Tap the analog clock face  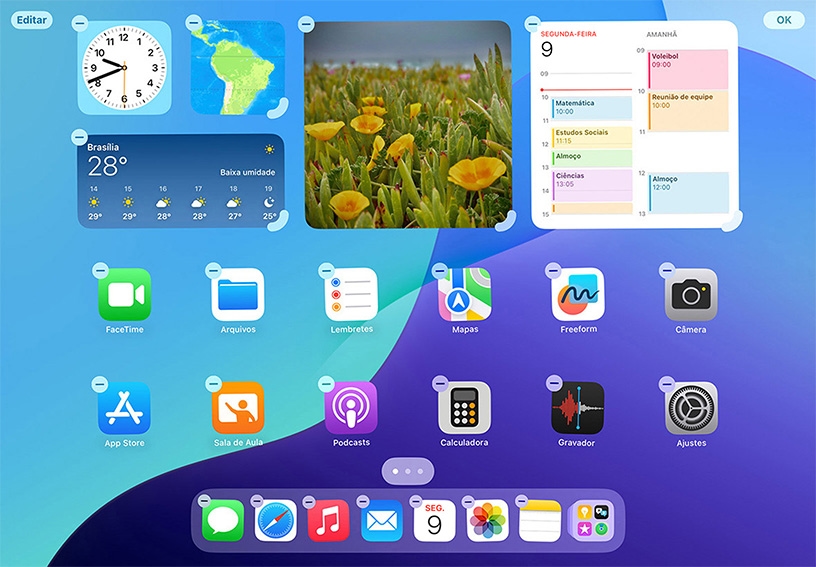coord(124,68)
